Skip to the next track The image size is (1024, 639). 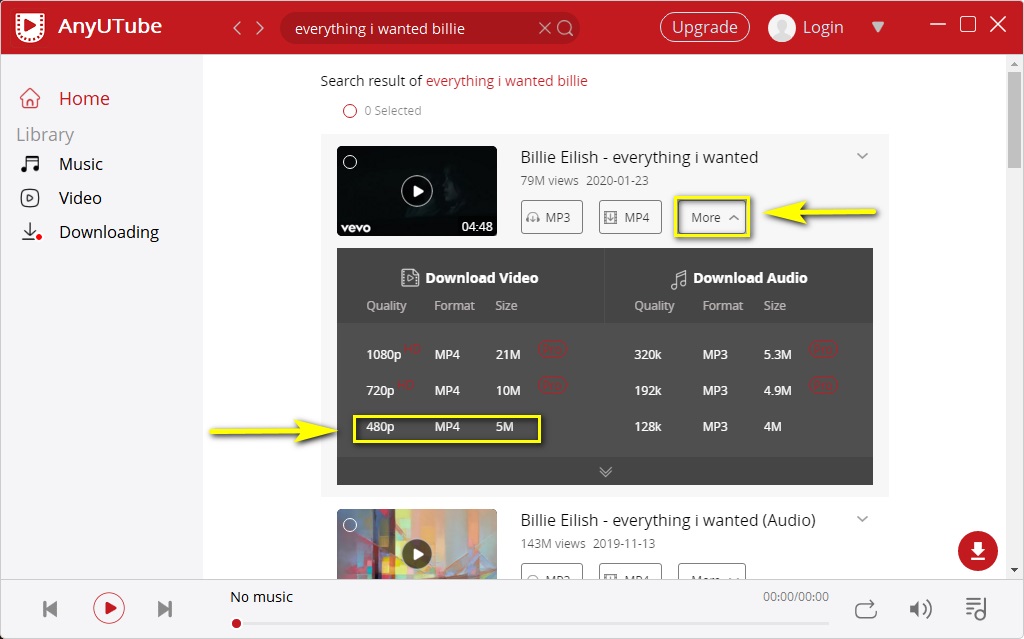[x=165, y=609]
